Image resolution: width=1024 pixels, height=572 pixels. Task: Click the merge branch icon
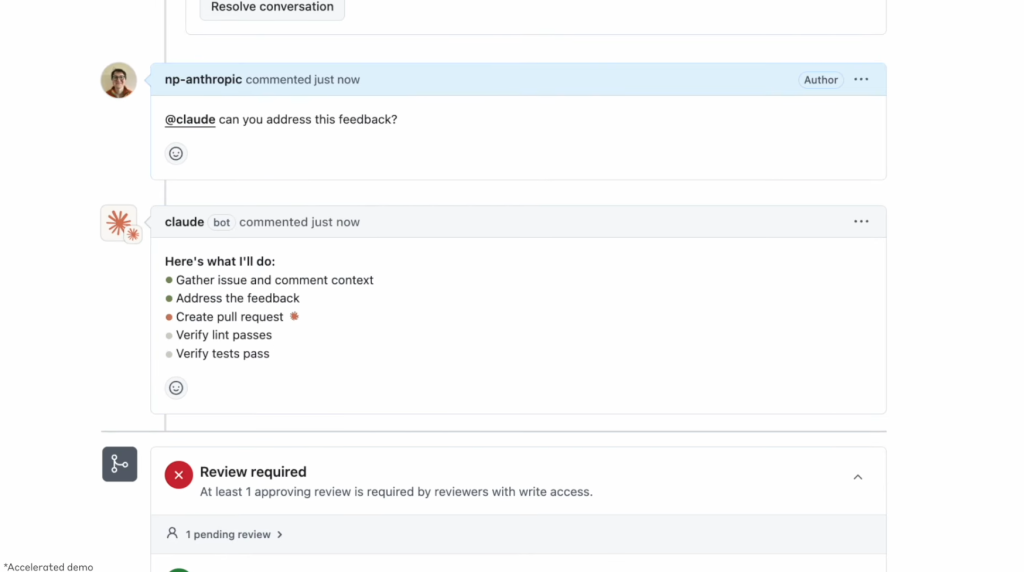[x=120, y=464]
